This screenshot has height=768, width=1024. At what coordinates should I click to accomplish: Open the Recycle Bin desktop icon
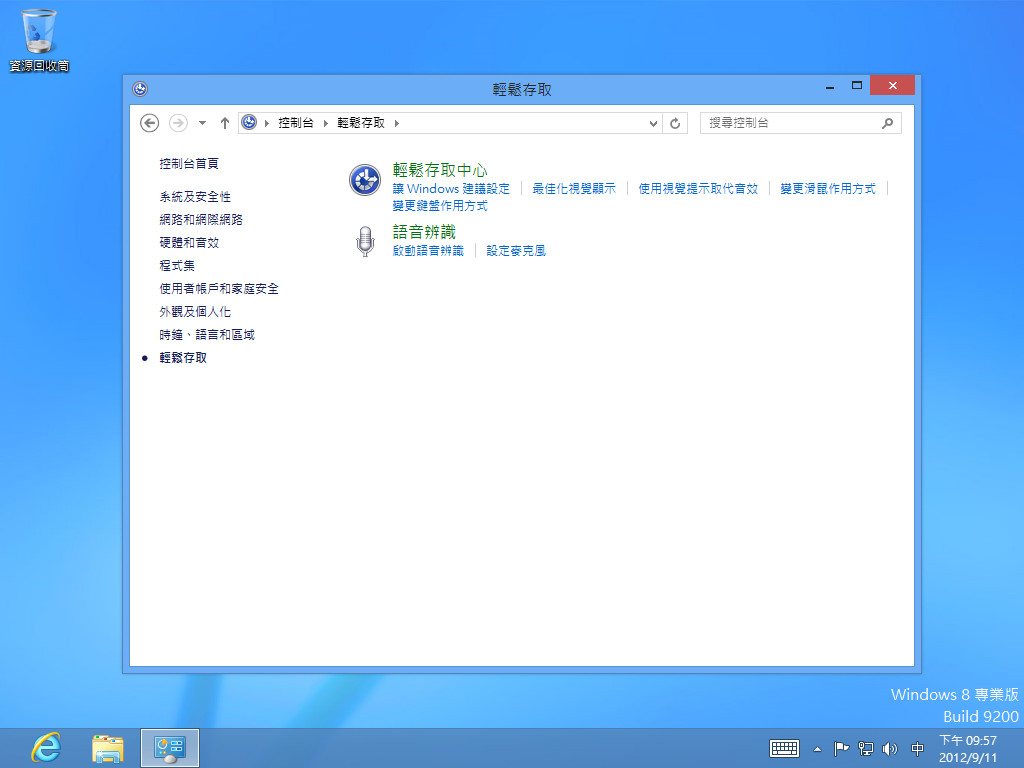tap(39, 39)
